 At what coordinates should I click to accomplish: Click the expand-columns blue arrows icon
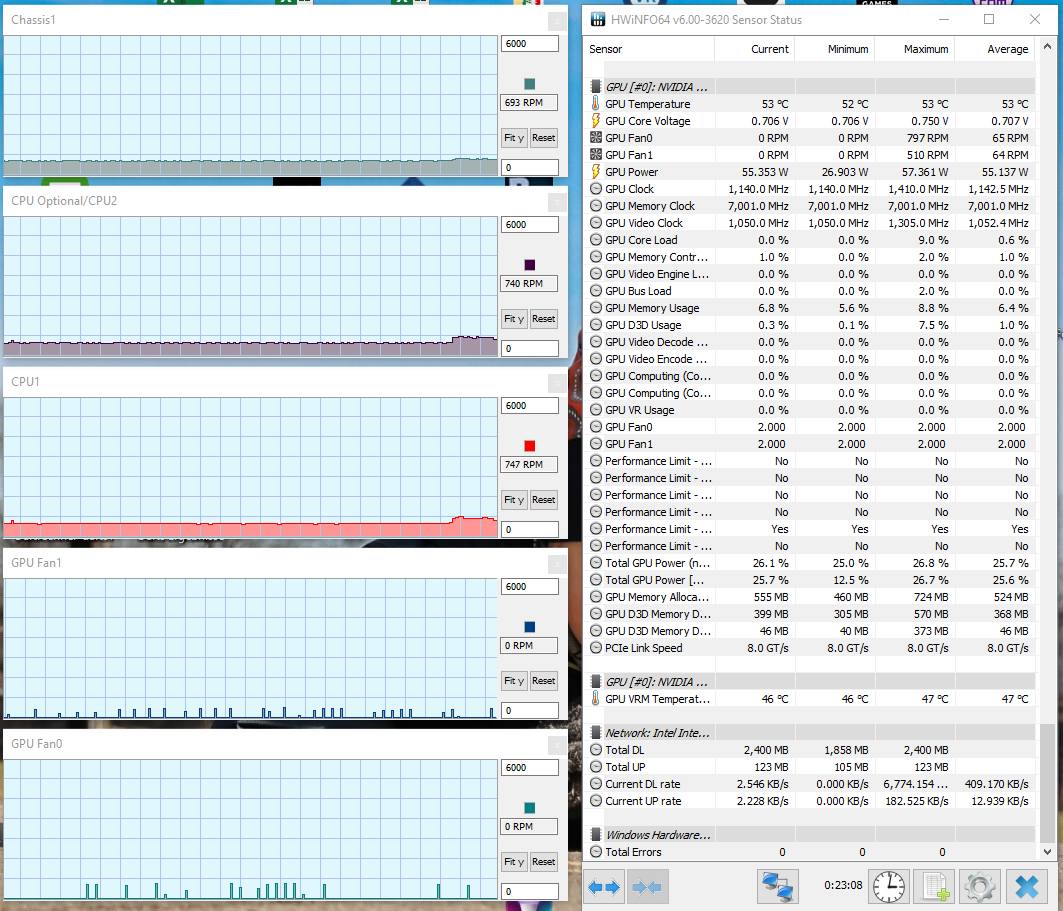603,887
